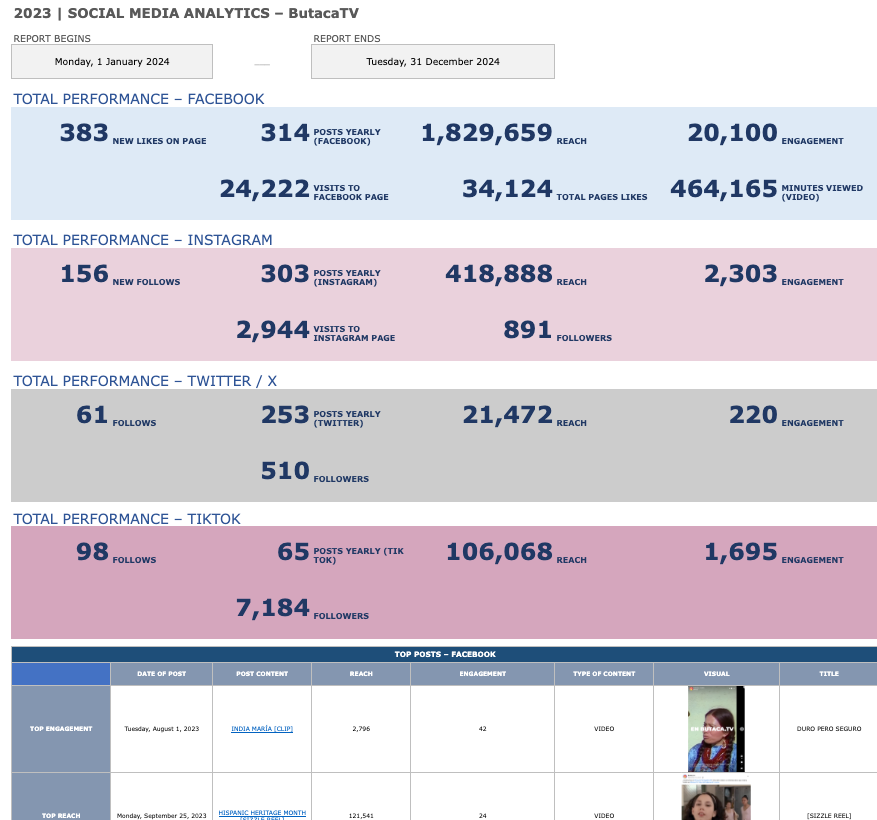Select the report title "2023 | SOCIAL MEDIA ANALYTICS – ButacaTV"
The image size is (877, 820).
(x=186, y=13)
